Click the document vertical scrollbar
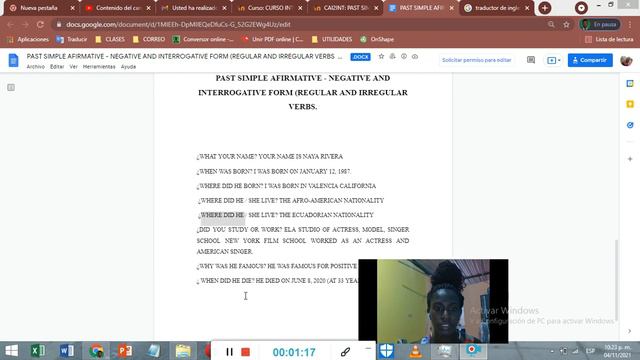 pyautogui.click(x=616, y=280)
